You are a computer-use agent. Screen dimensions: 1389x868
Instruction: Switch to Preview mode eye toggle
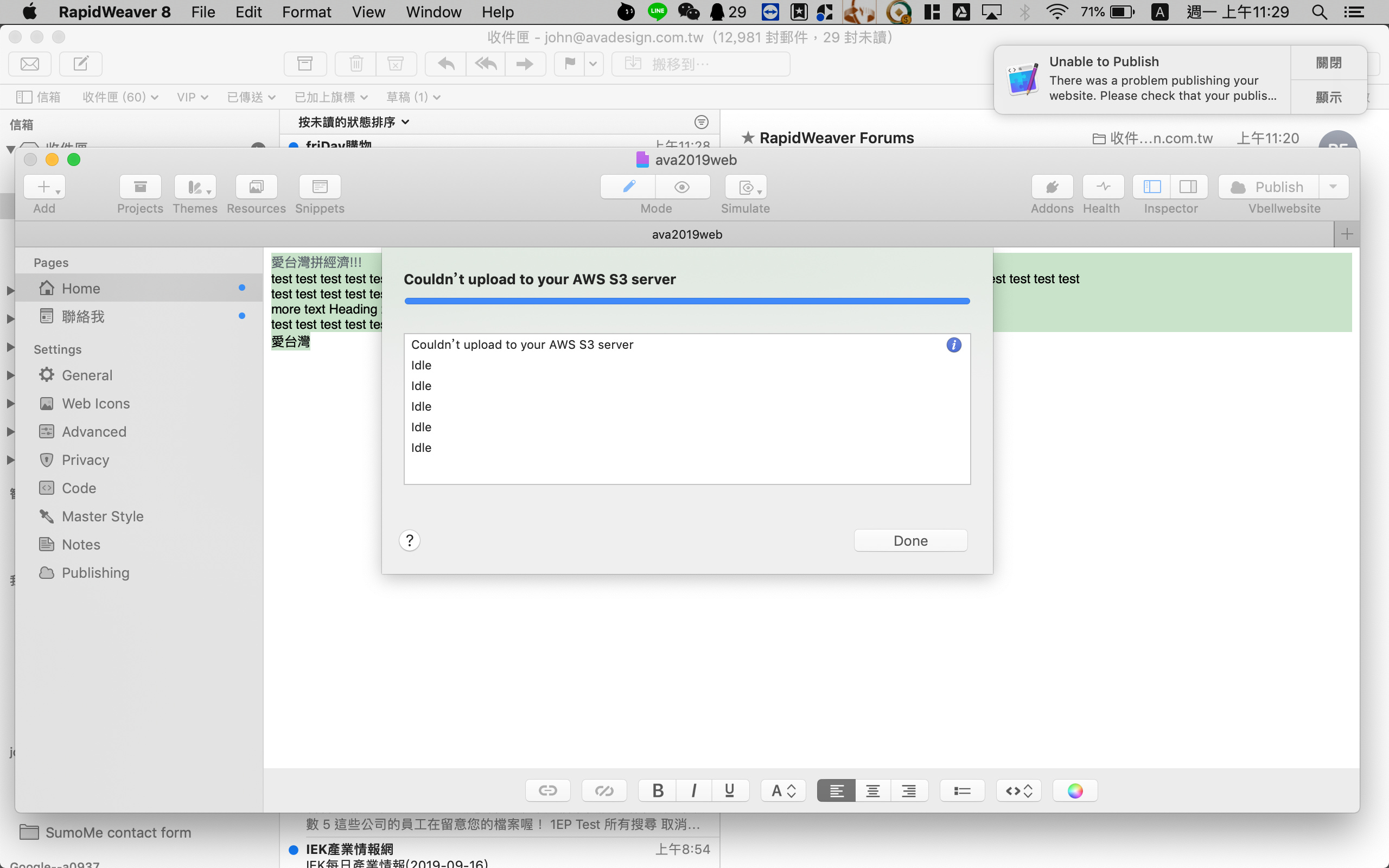click(682, 187)
